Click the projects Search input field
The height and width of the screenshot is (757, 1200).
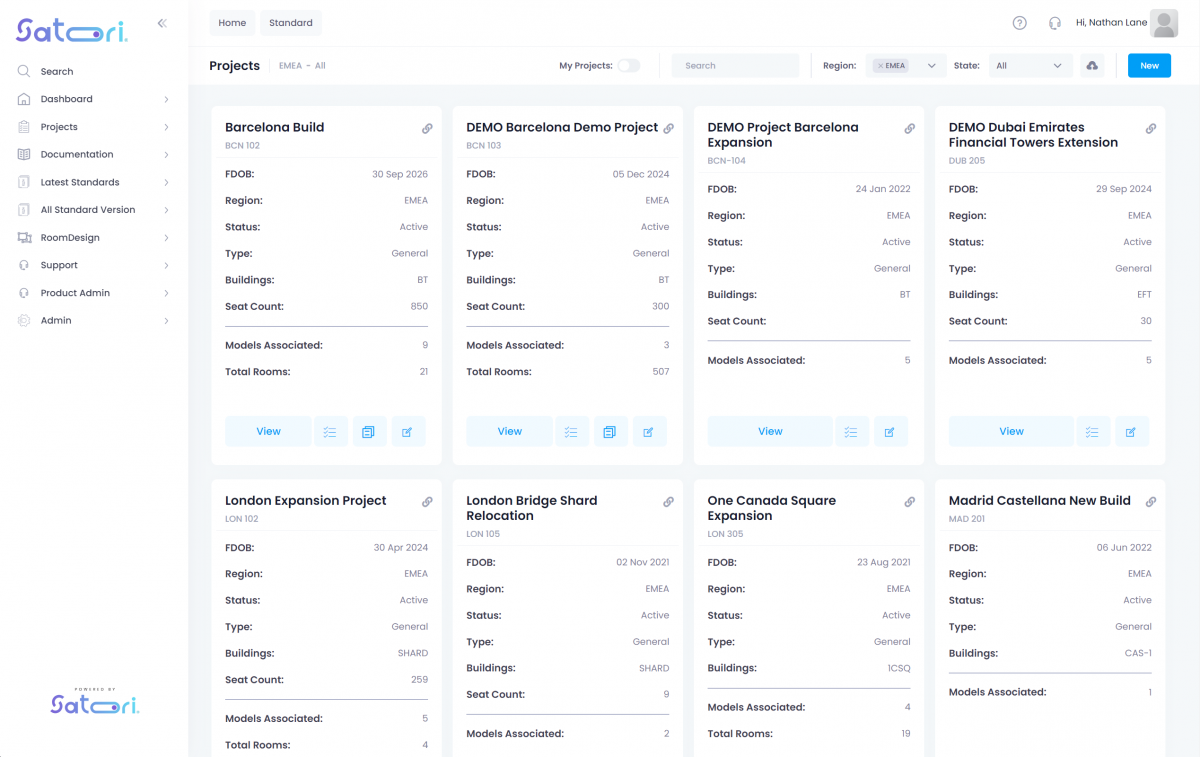735,66
